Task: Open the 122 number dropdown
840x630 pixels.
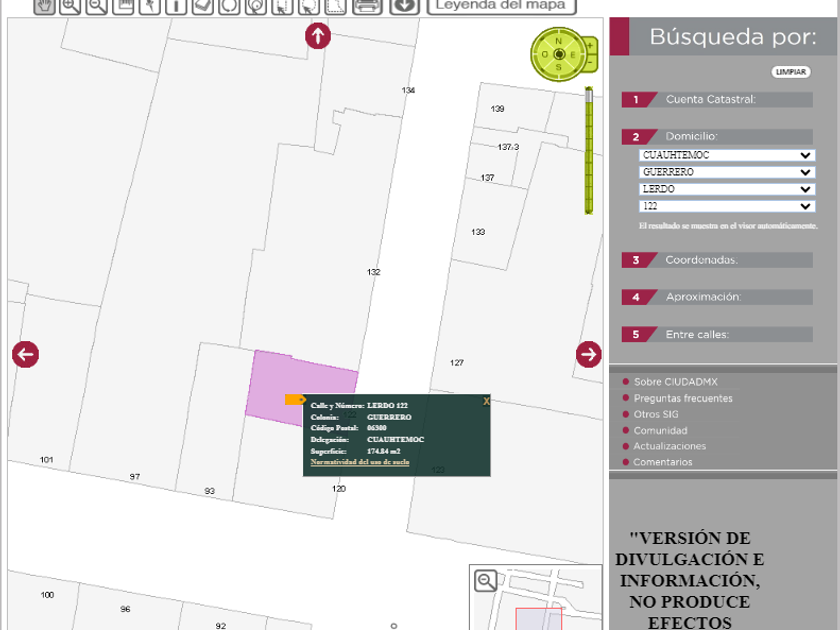Action: [726, 206]
